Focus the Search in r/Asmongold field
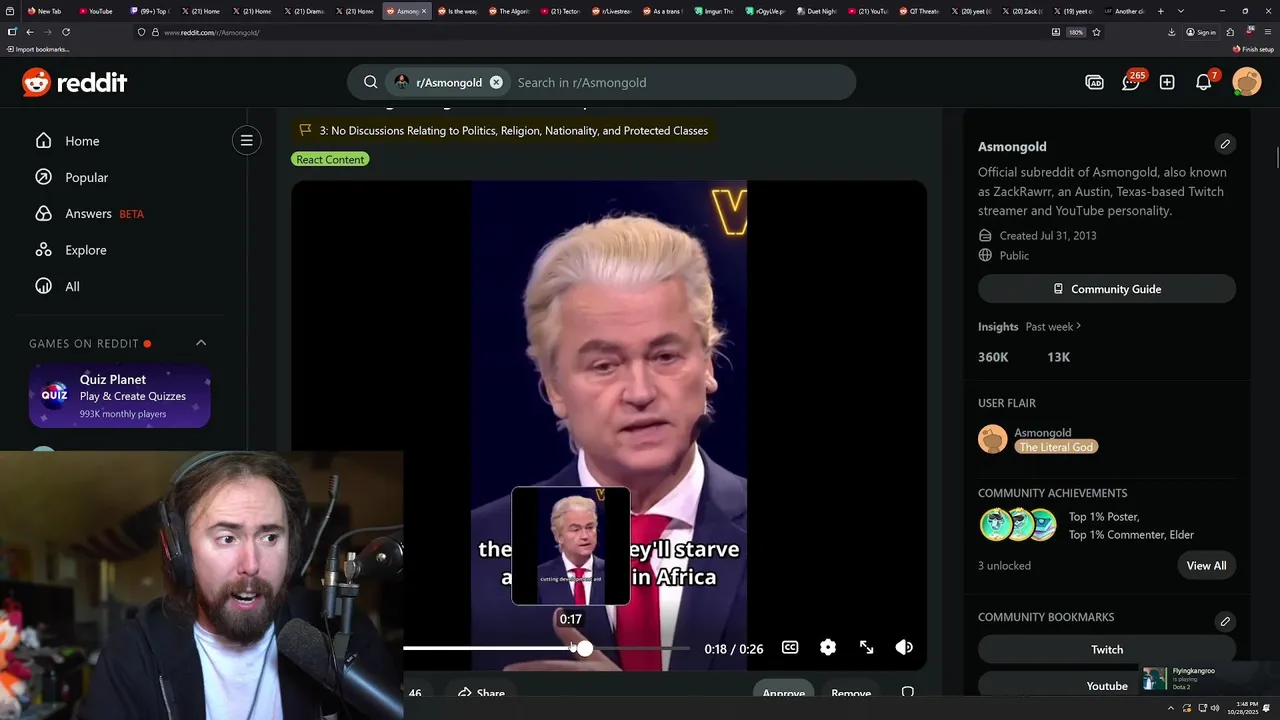This screenshot has height=720, width=1280. (680, 82)
